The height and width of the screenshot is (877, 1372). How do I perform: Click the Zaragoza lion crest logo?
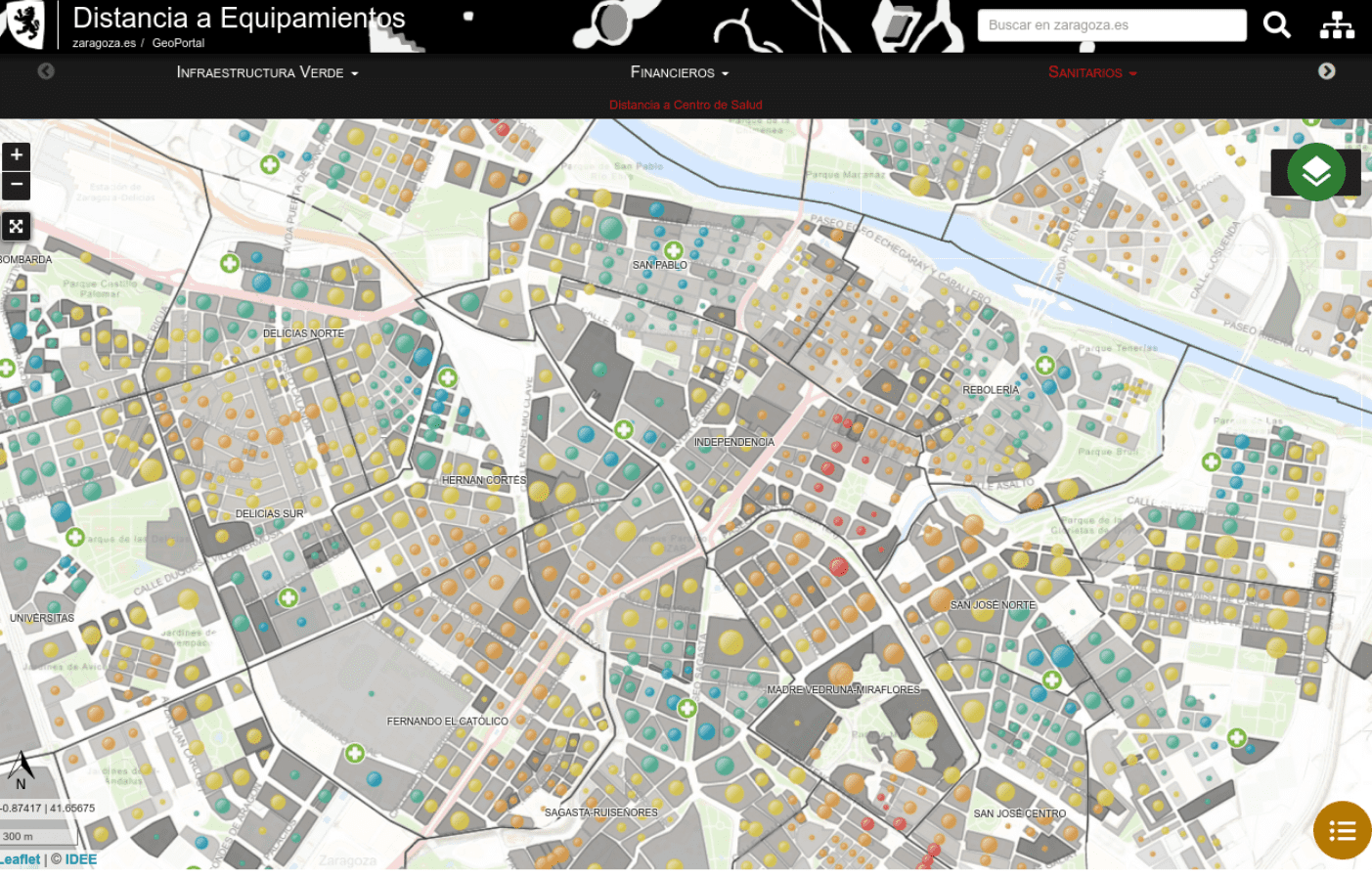[26, 24]
